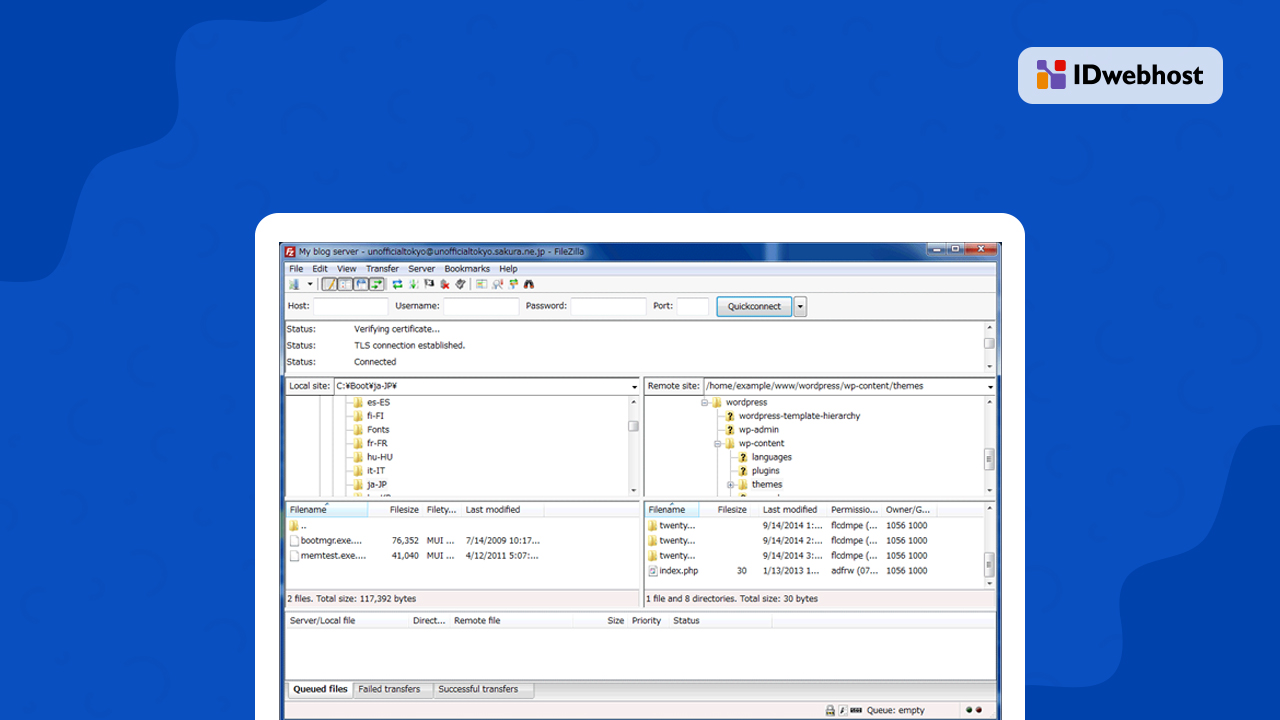Screen dimensions: 1280x720
Task: Click the green status indicator light
Action: 968,710
